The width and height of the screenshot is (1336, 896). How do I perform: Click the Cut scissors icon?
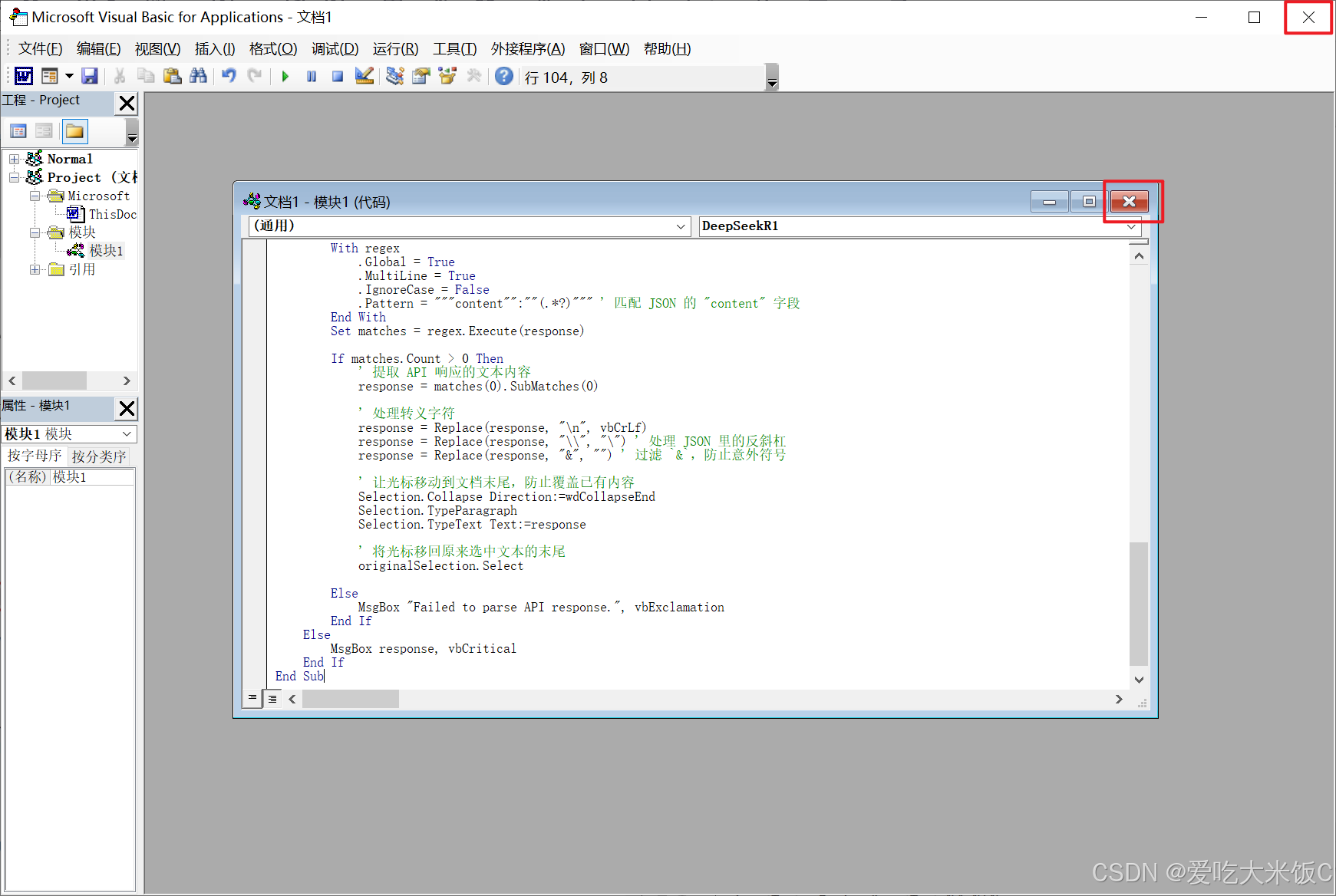tap(120, 76)
